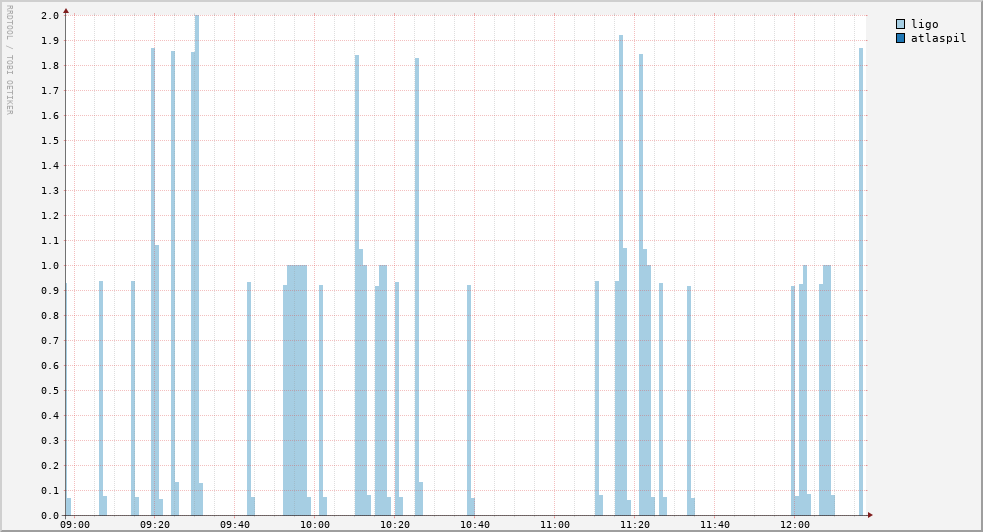Viewport: 983px width, 532px height.
Task: Click the dark blue atlaspil legend swatch
Action: pyautogui.click(x=900, y=38)
